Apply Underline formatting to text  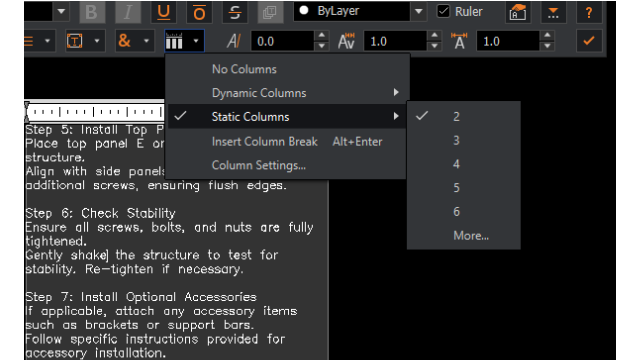tap(164, 12)
